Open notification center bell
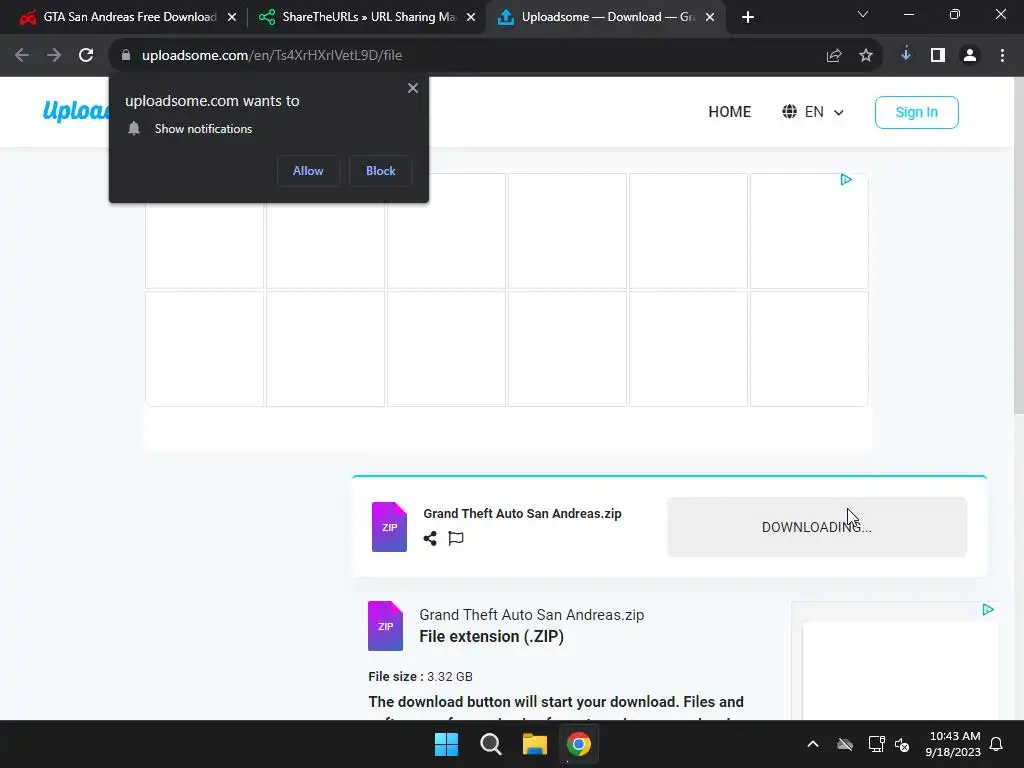 pos(997,744)
